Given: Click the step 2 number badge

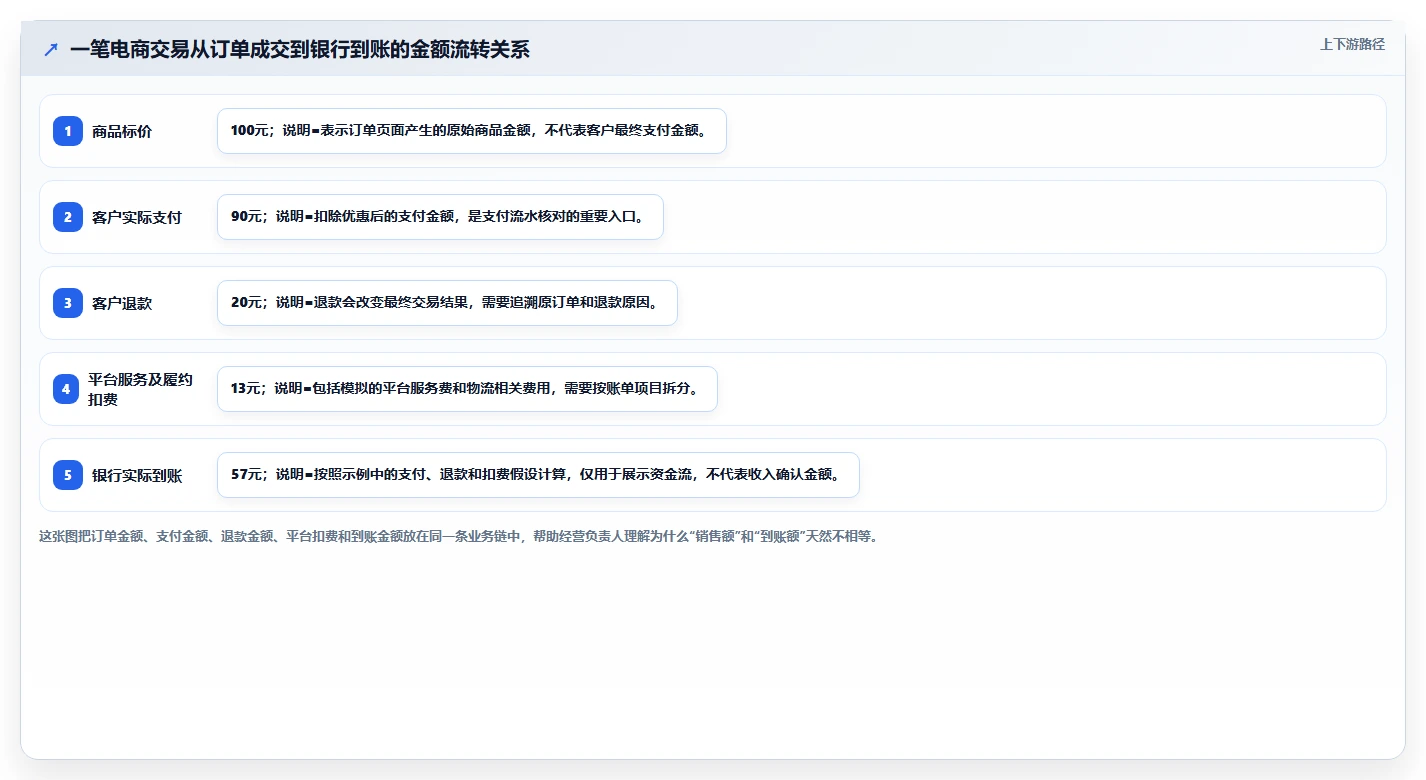Looking at the screenshot, I should (68, 217).
